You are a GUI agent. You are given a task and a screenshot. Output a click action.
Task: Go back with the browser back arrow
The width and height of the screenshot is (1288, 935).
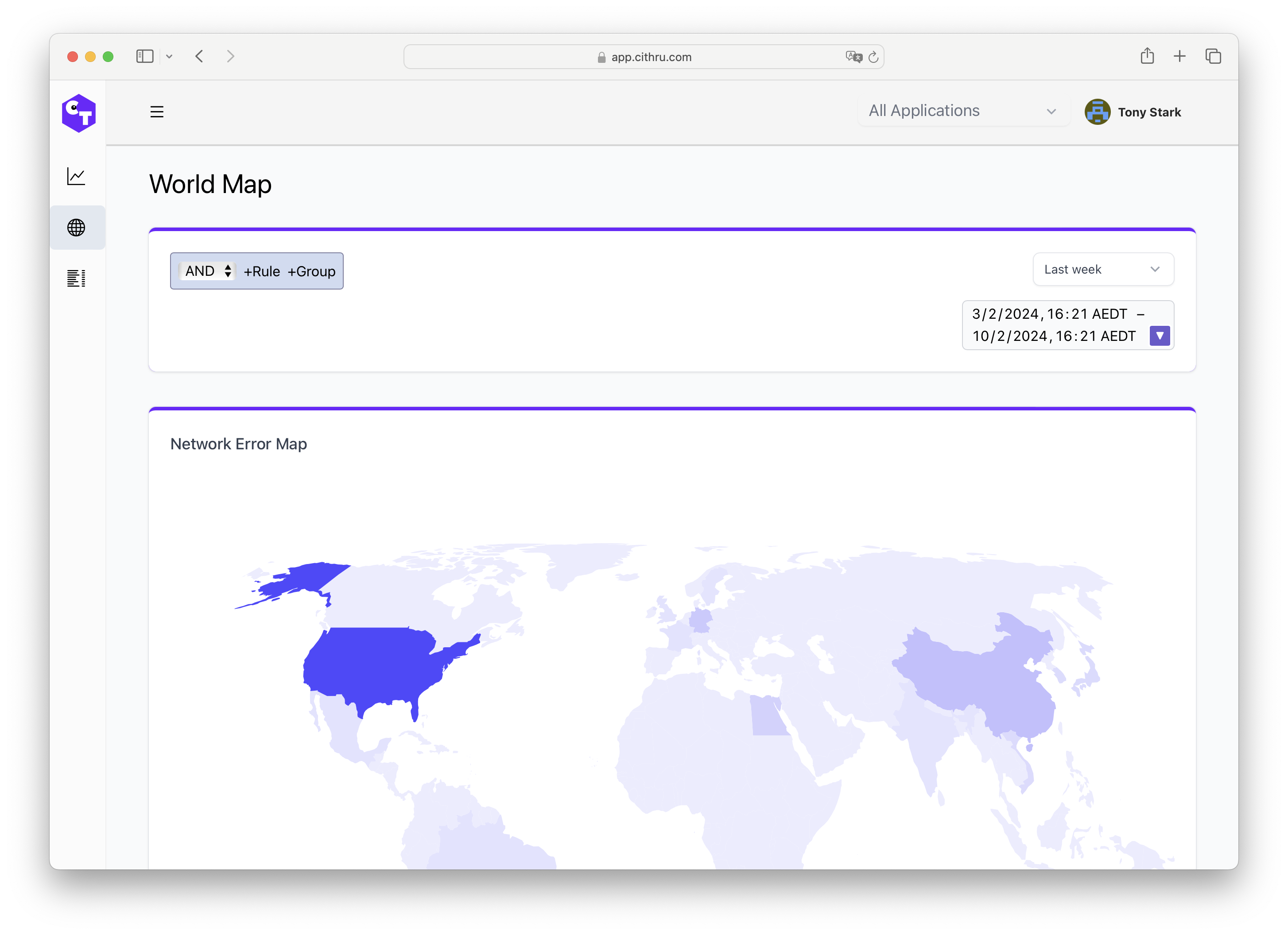(199, 56)
